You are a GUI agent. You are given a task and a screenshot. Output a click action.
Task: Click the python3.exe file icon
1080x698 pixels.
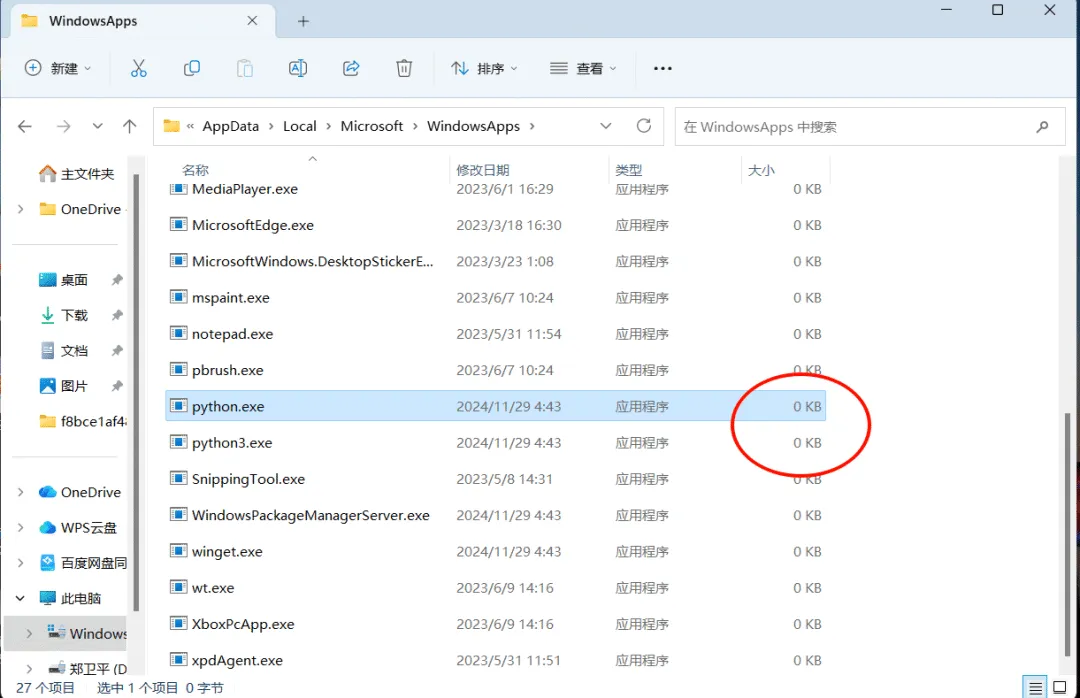pos(178,442)
